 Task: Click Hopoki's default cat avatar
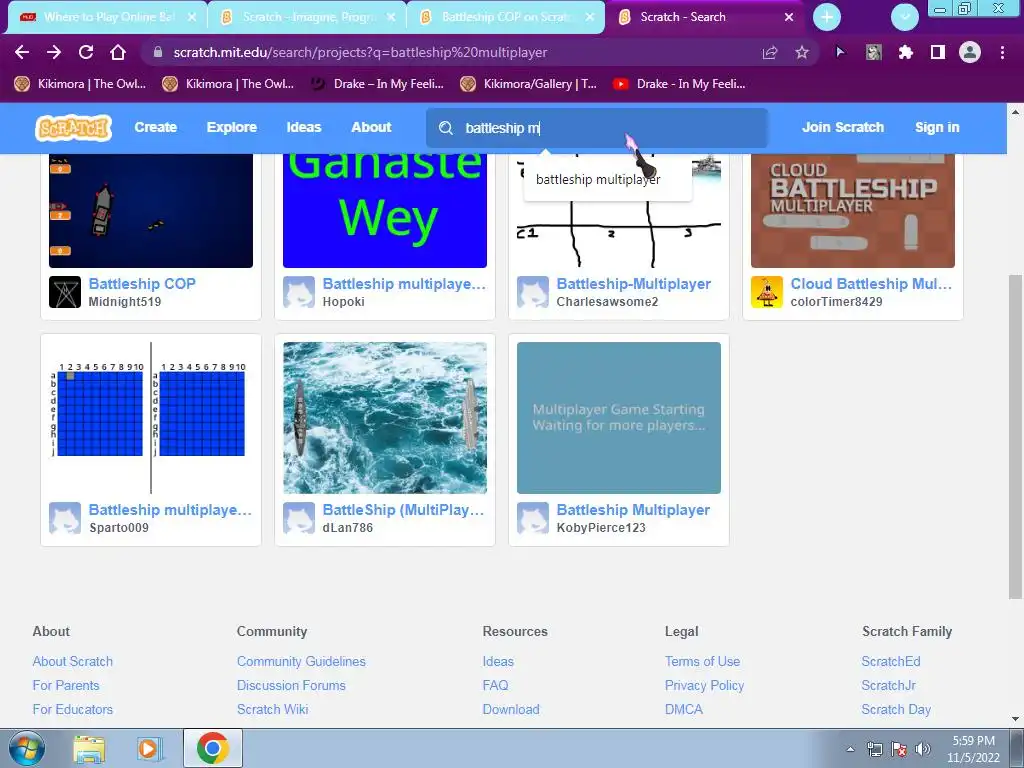(x=298, y=292)
